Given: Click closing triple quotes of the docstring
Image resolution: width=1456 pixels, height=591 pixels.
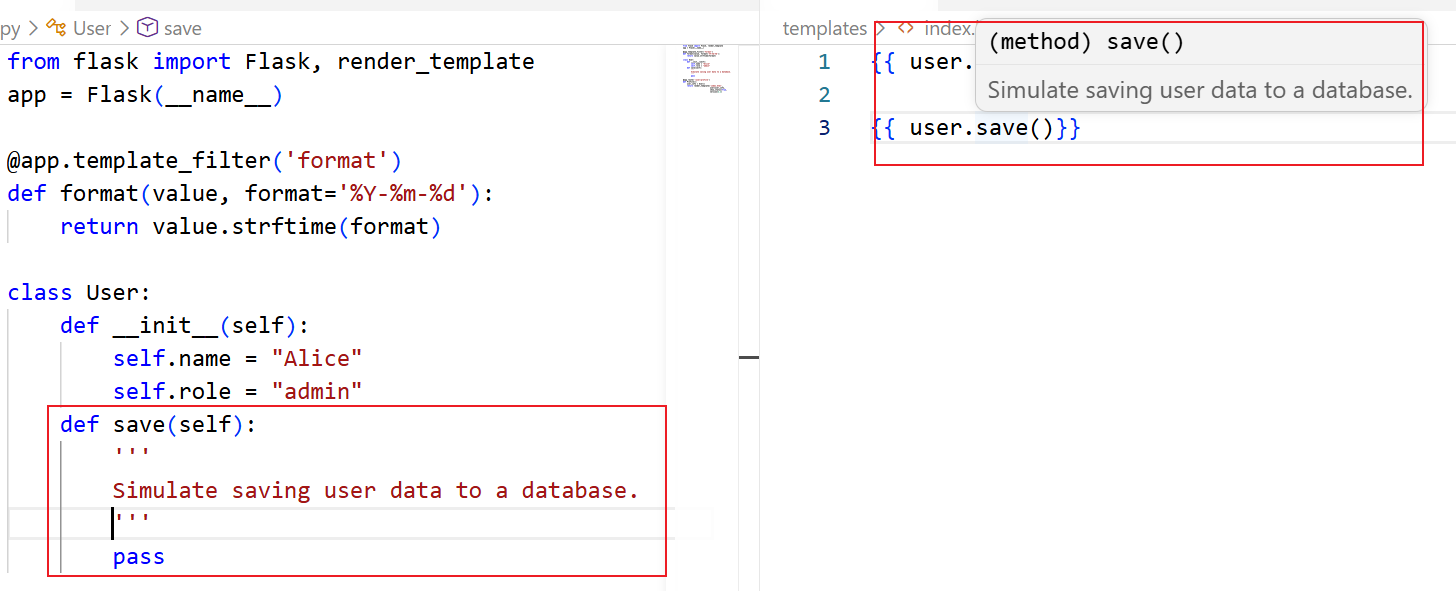Looking at the screenshot, I should click(132, 519).
